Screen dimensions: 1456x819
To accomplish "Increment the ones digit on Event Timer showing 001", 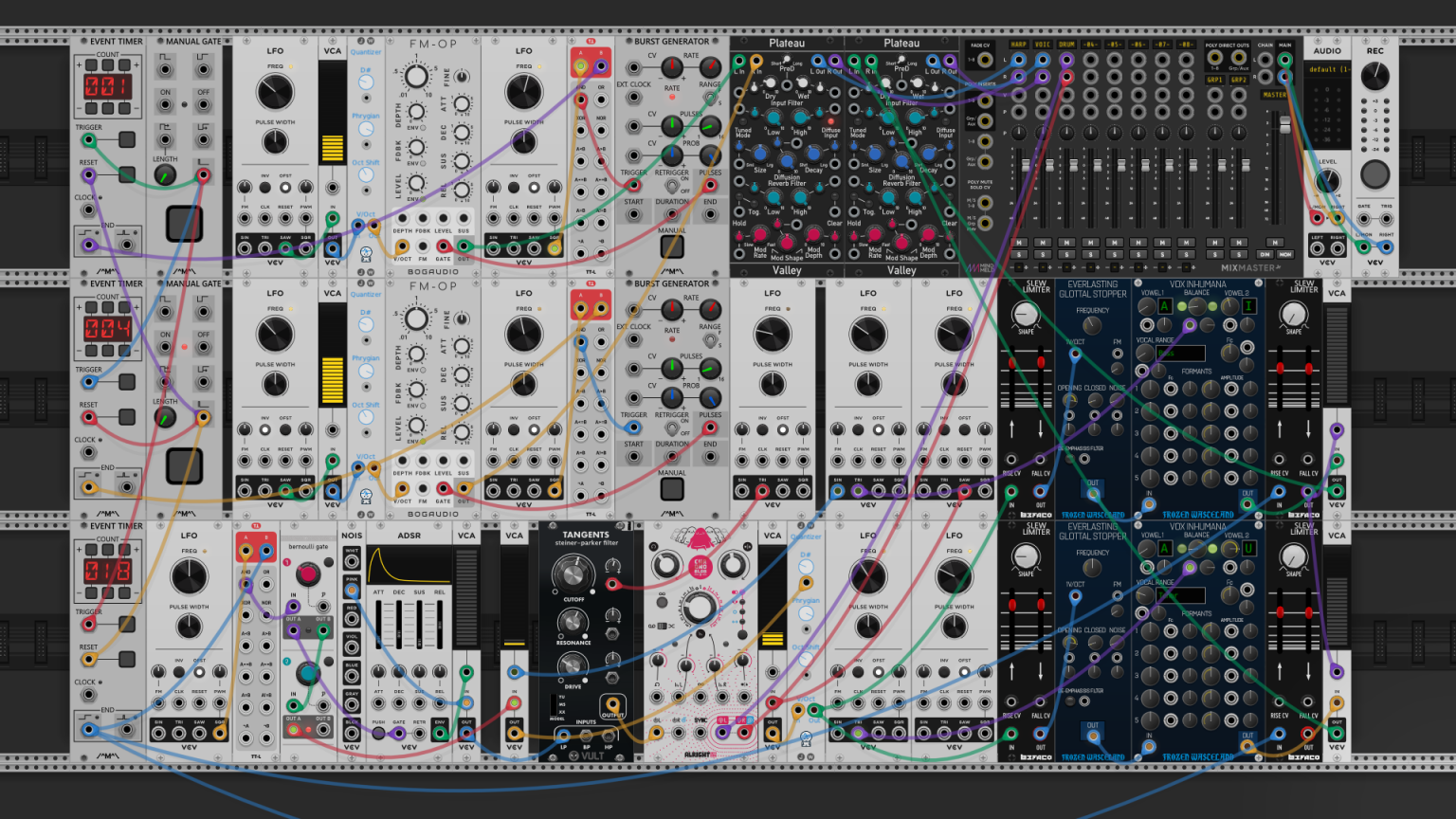I will click(123, 65).
